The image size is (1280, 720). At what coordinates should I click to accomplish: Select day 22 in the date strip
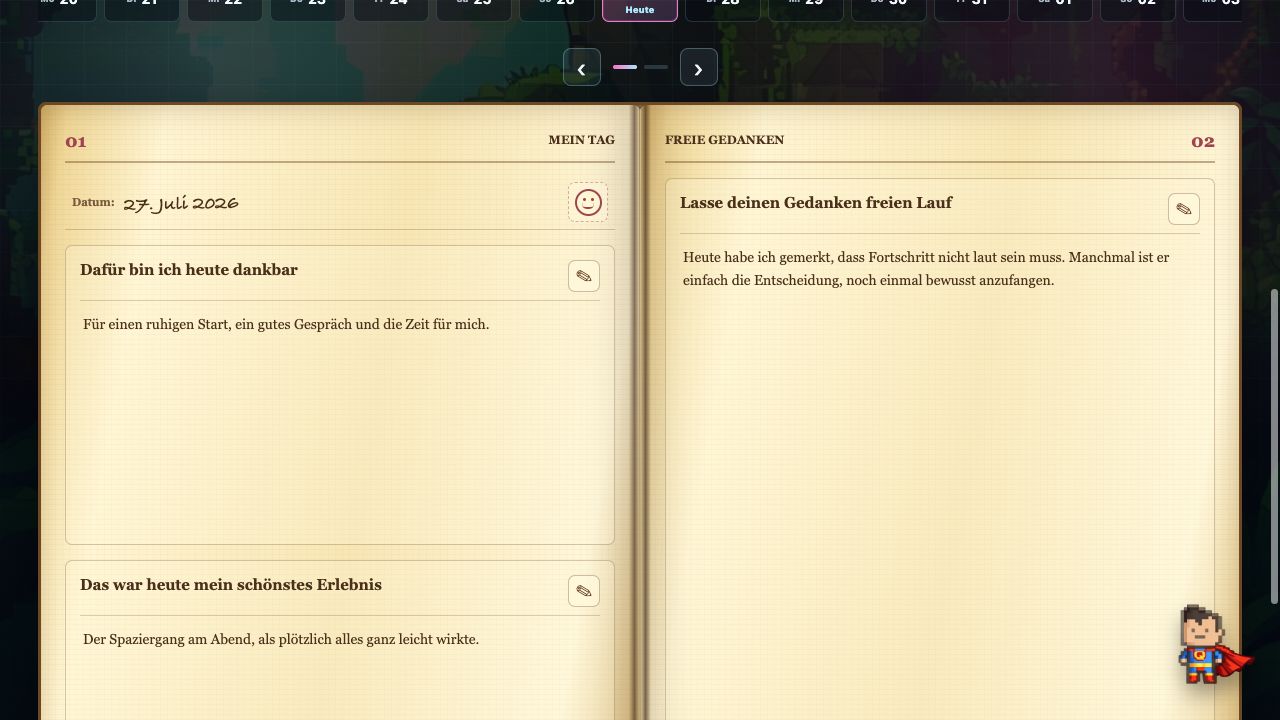[225, 9]
